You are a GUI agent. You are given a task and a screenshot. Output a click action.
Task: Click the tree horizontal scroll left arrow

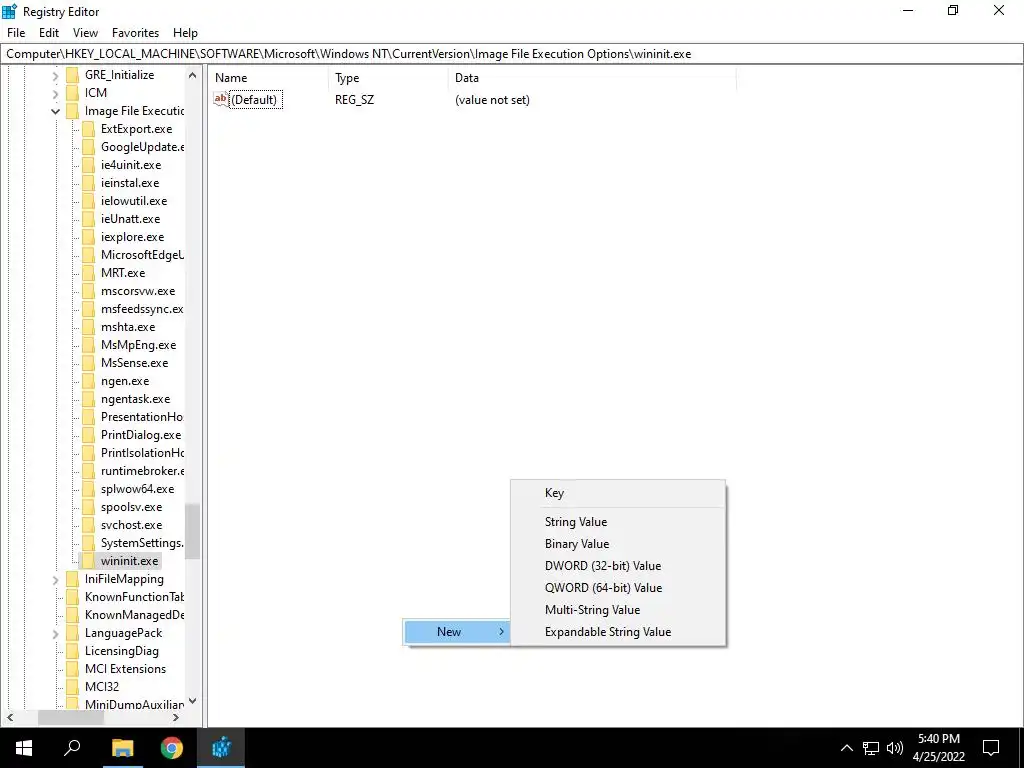tap(10, 717)
